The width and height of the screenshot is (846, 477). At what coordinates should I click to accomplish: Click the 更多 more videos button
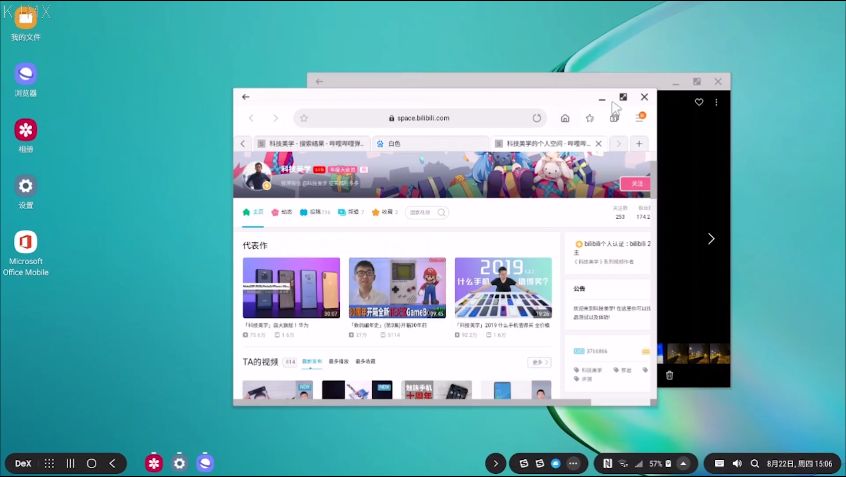pyautogui.click(x=539, y=362)
